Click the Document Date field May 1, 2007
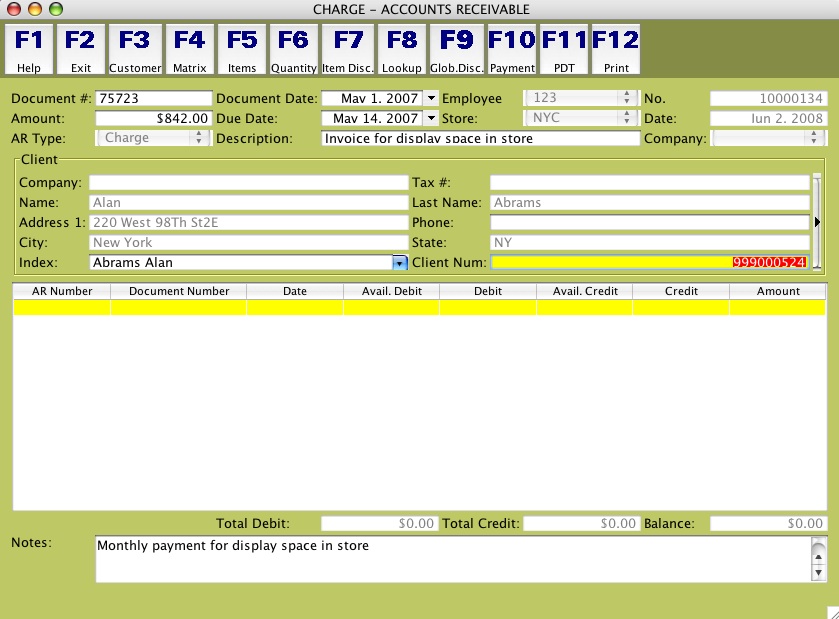 [x=372, y=98]
